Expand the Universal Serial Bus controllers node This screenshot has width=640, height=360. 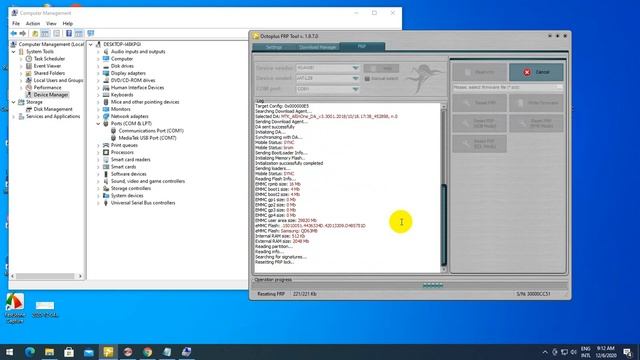[98, 203]
